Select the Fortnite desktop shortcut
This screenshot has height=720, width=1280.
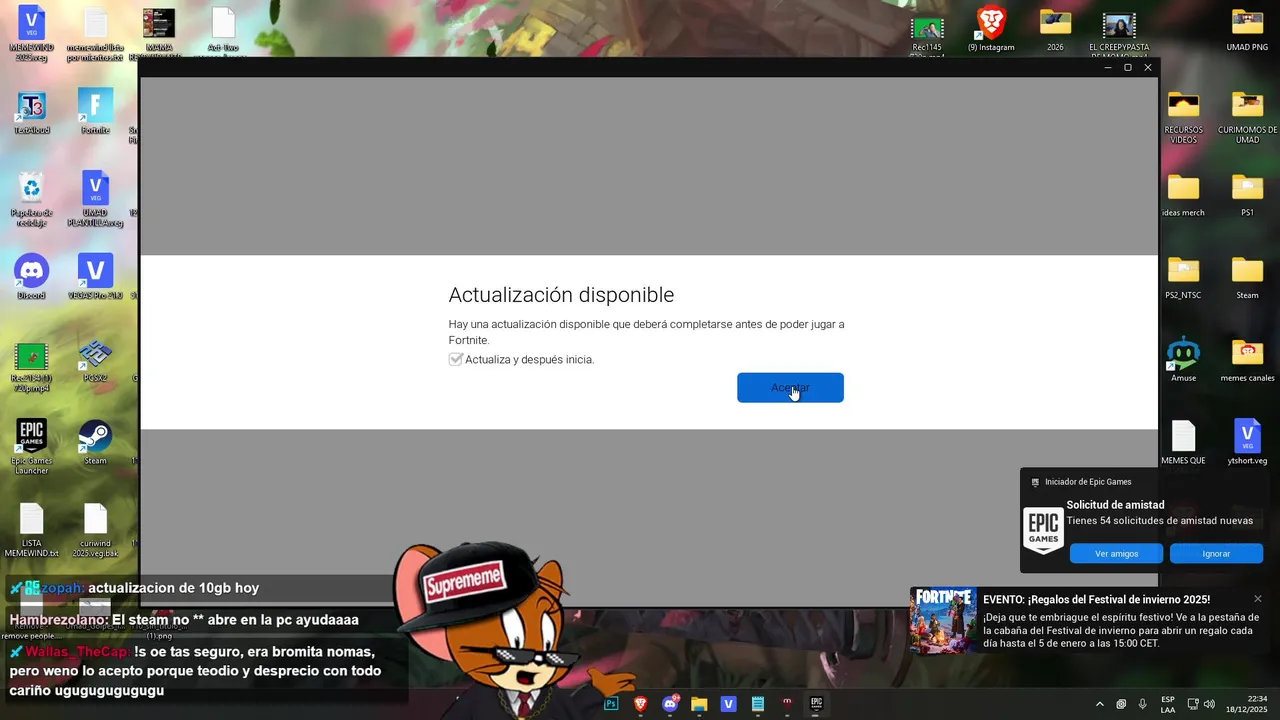coord(95,112)
